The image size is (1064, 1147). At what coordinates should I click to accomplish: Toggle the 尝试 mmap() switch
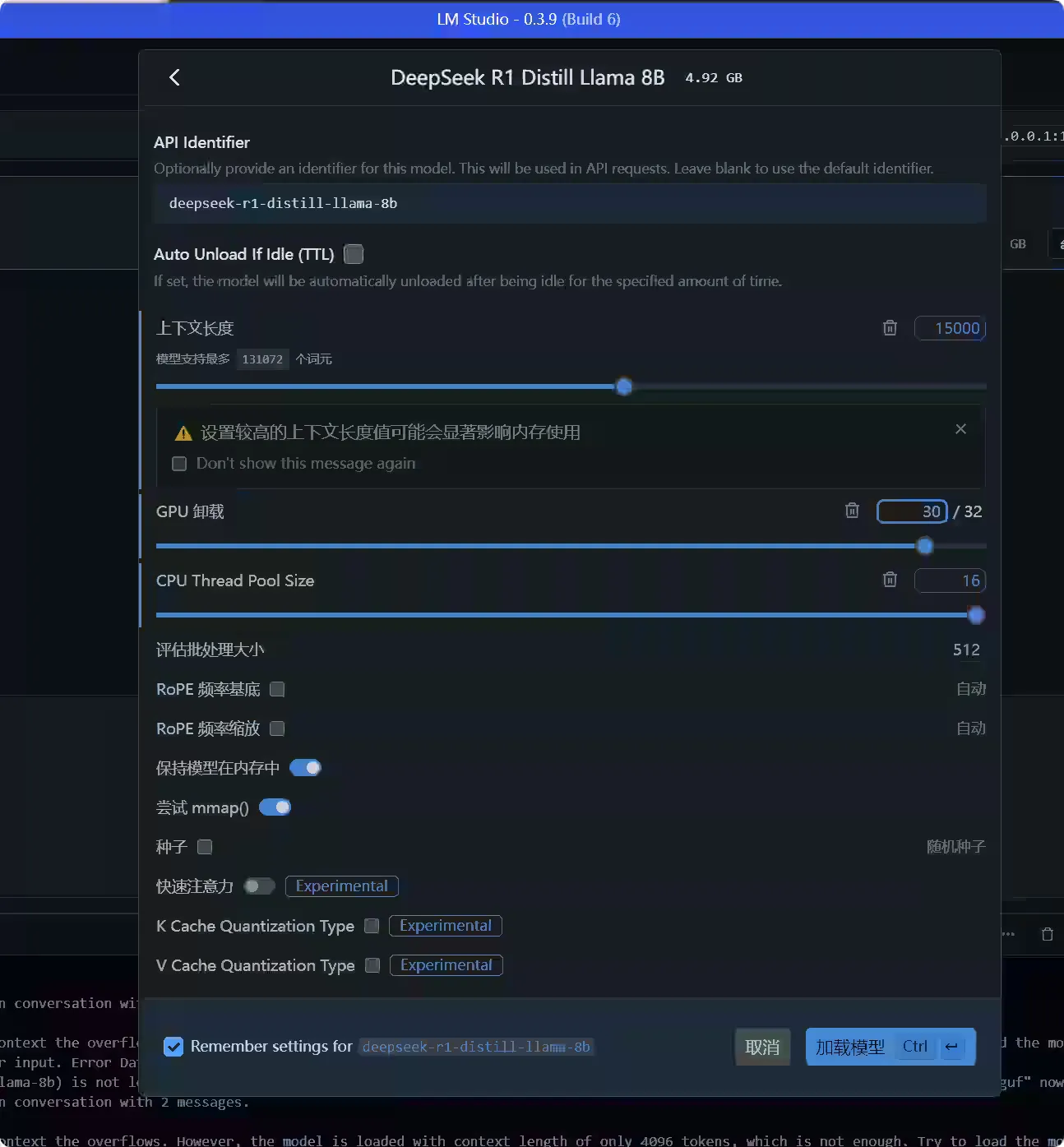(275, 807)
